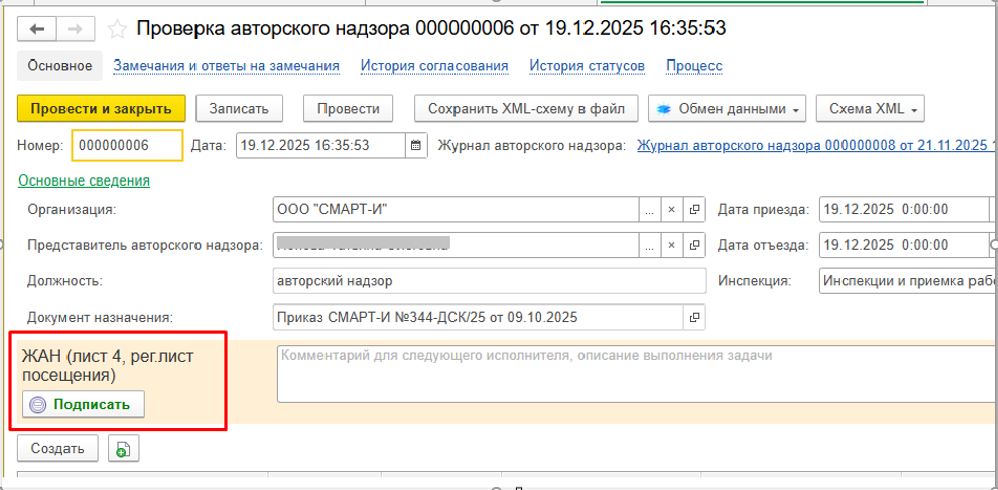This screenshot has width=998, height=490.
Task: Click the Подписать button
Action: point(84,404)
